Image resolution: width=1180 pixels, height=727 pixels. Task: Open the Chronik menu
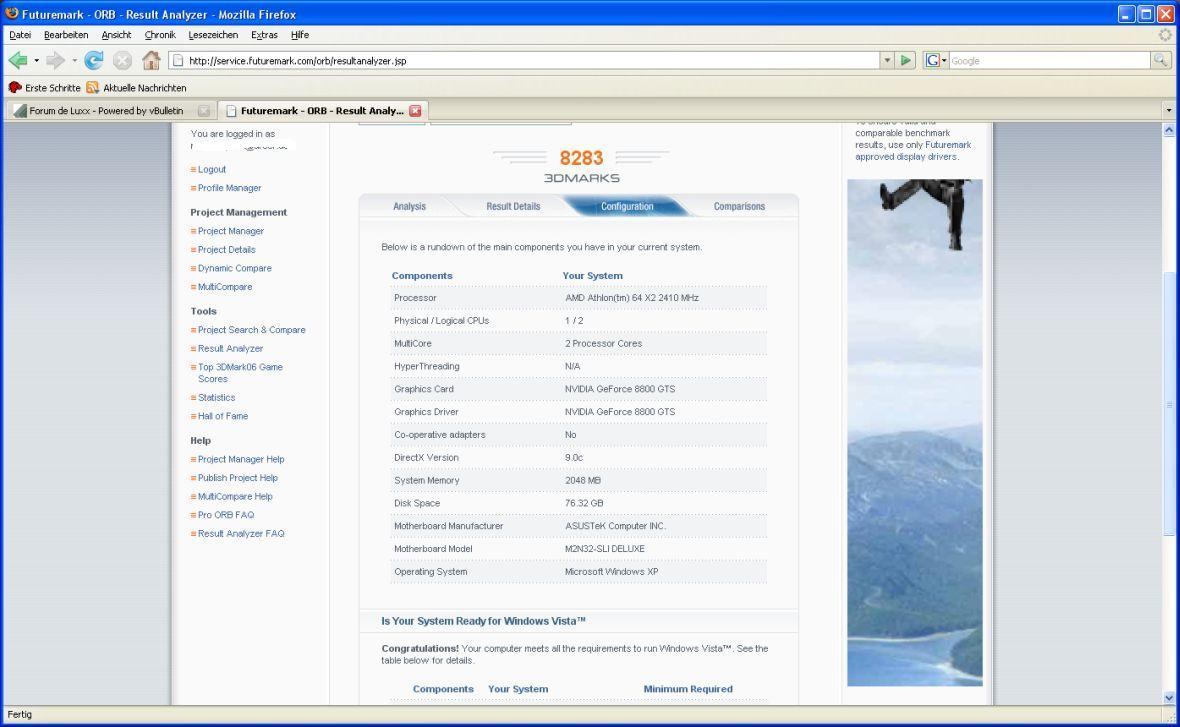click(160, 35)
